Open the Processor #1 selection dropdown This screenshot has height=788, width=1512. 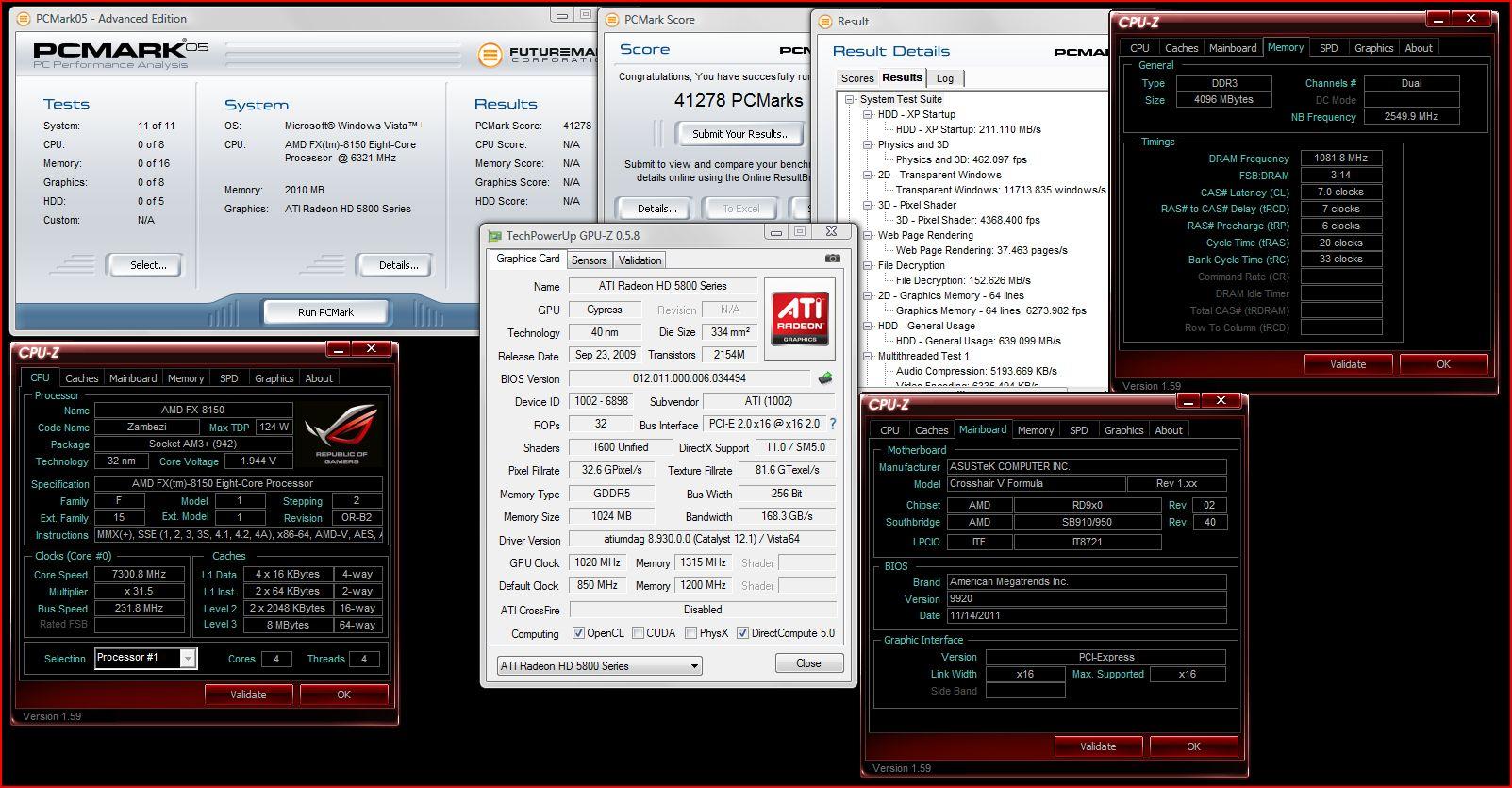[188, 658]
